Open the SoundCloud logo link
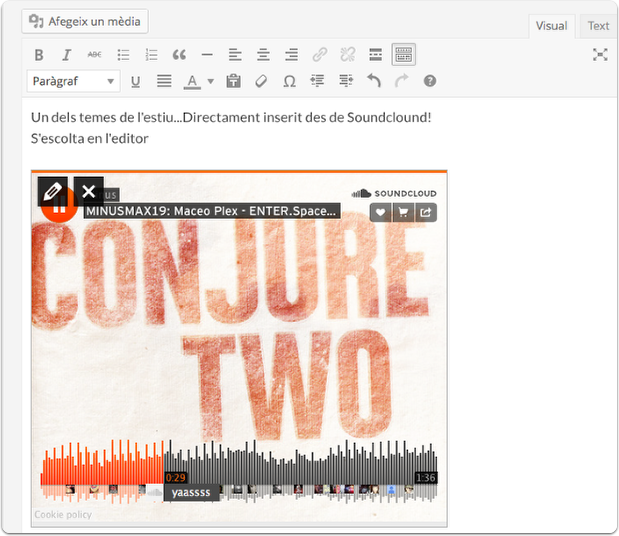 click(x=394, y=193)
